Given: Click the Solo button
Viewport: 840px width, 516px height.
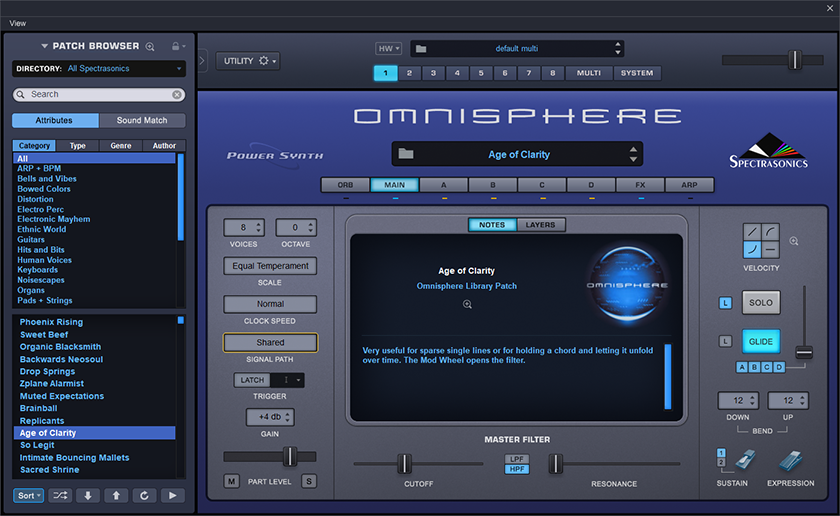Looking at the screenshot, I should (761, 303).
